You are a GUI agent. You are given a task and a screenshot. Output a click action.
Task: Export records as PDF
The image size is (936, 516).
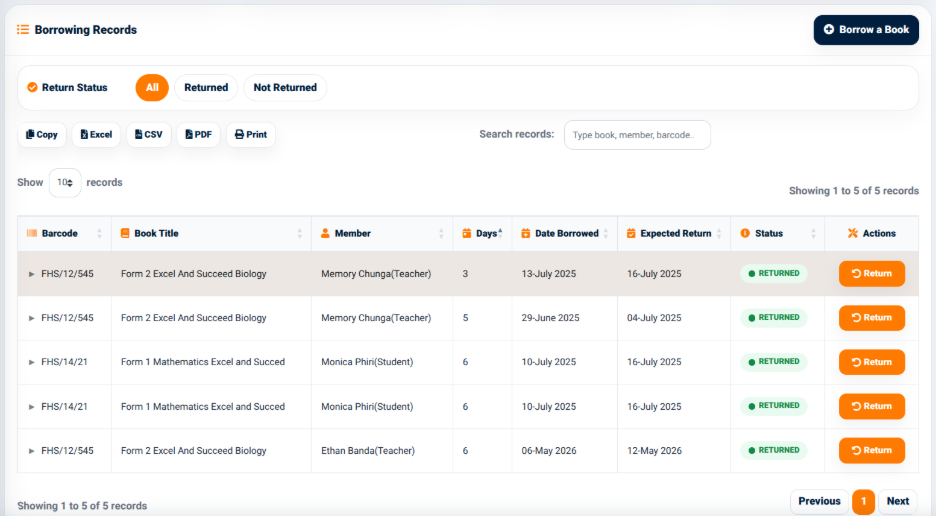click(198, 134)
